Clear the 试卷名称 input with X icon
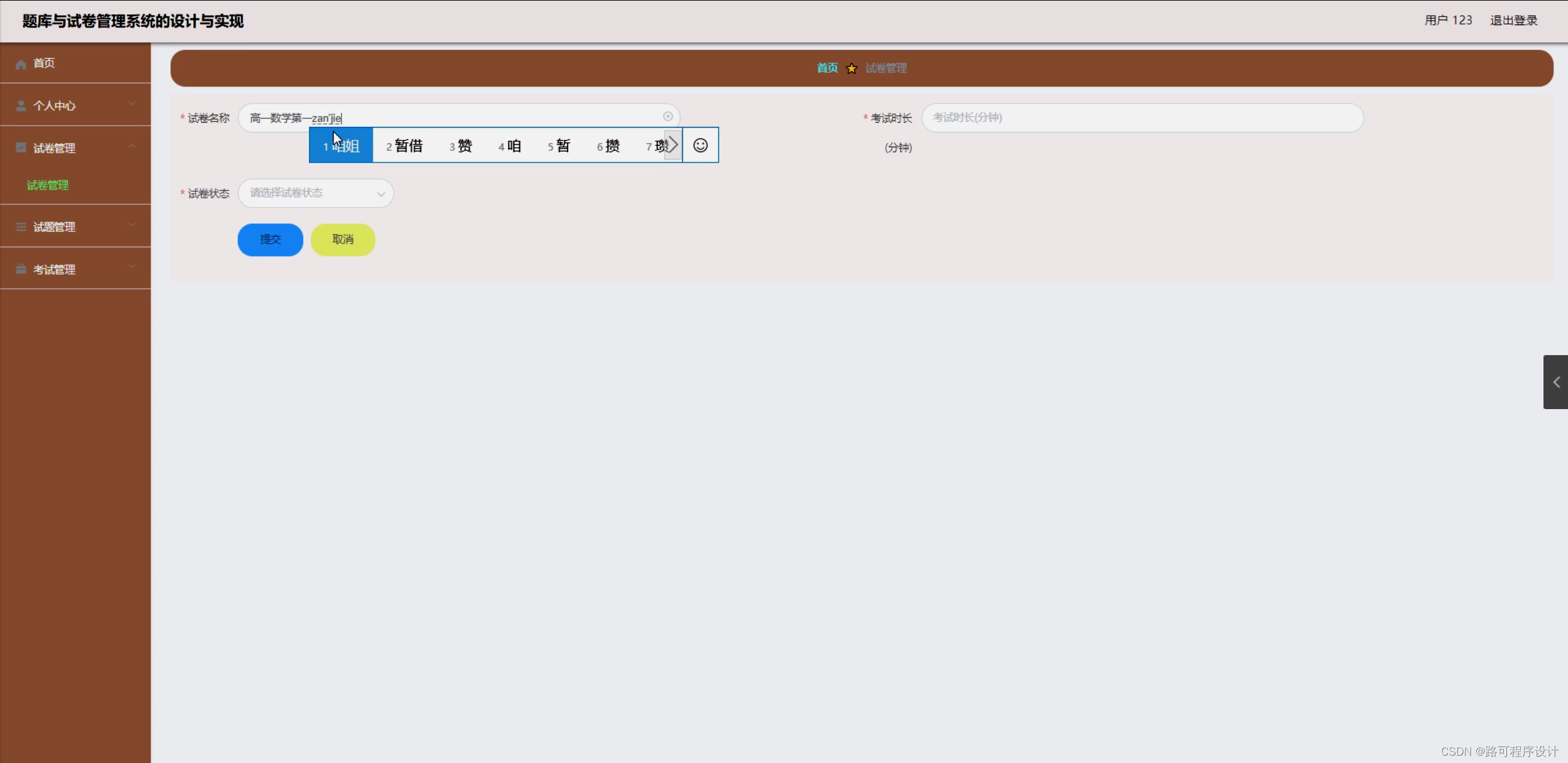1568x763 pixels. [668, 117]
